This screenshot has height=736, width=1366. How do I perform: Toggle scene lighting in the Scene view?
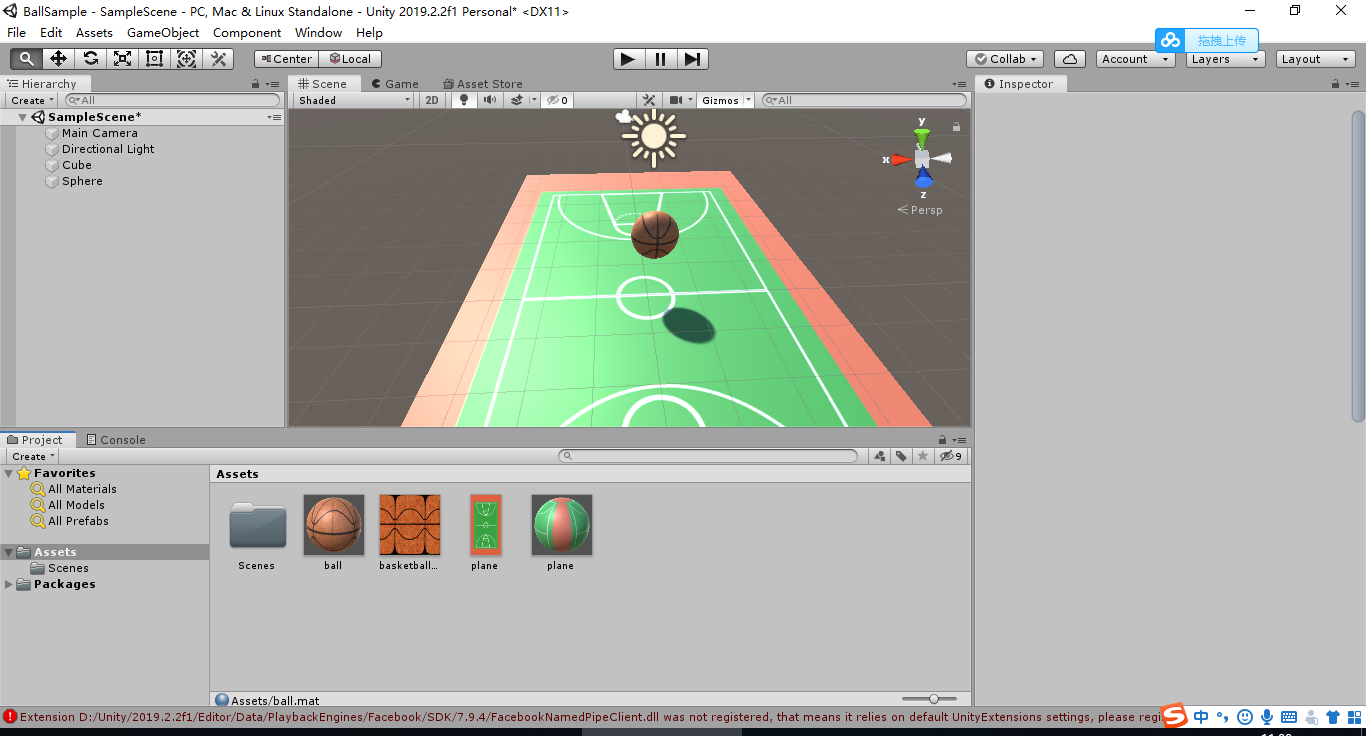[463, 100]
